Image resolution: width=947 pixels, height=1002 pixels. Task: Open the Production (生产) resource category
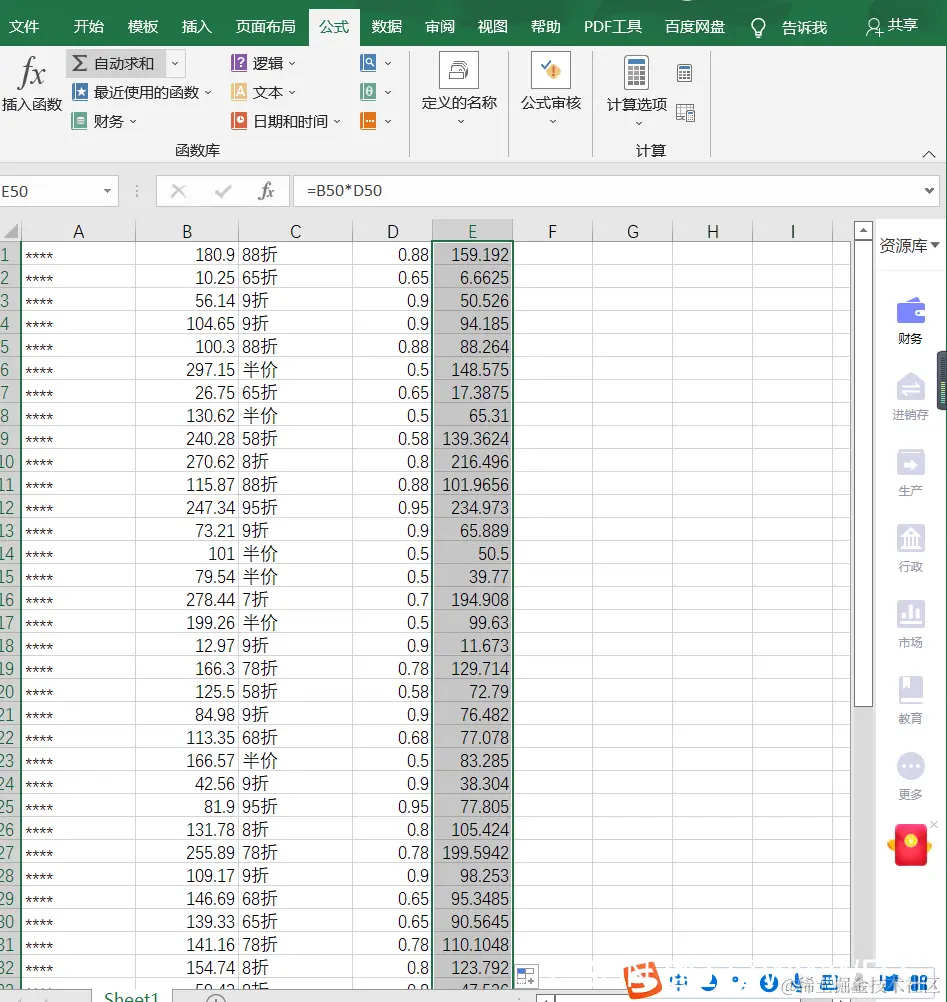pos(910,473)
